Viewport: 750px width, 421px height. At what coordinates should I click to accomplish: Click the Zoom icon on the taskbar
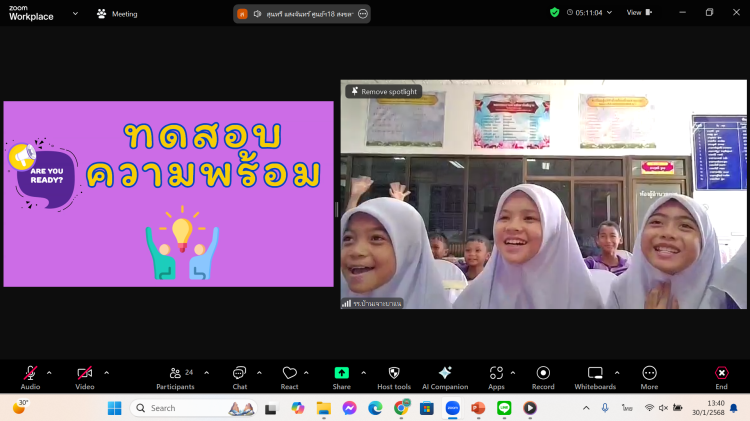pos(452,408)
